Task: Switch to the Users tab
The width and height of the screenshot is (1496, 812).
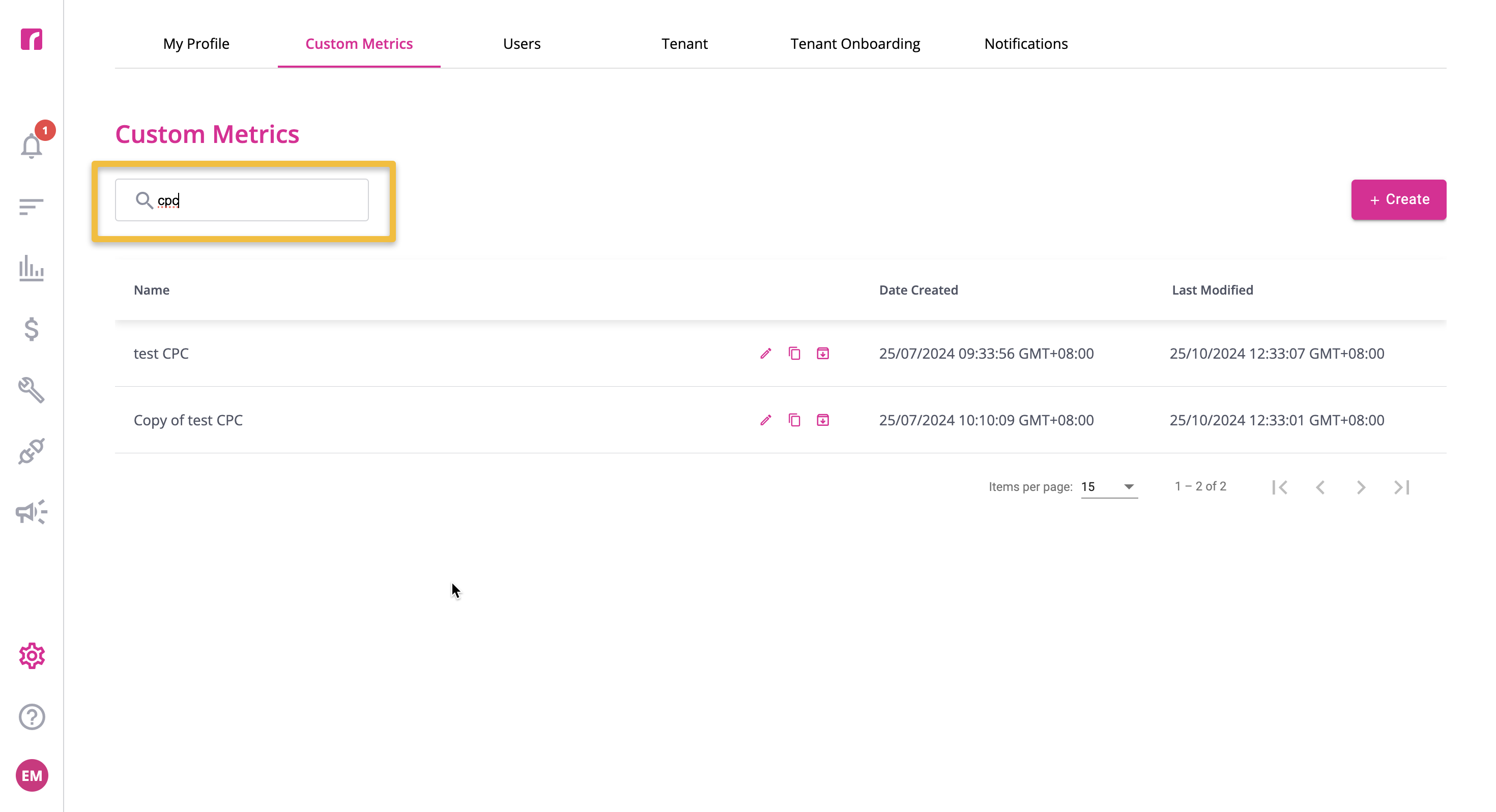Action: pos(522,44)
